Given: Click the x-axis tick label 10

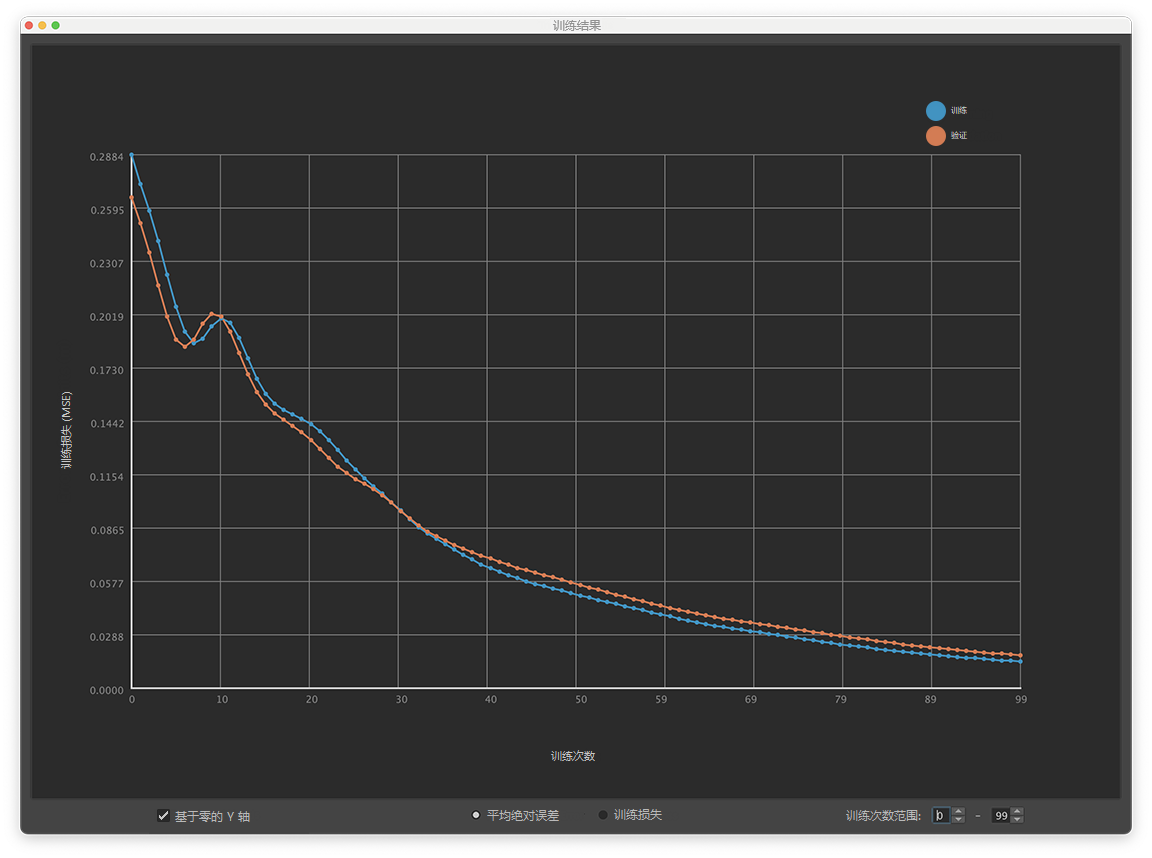Looking at the screenshot, I should click(x=222, y=700).
